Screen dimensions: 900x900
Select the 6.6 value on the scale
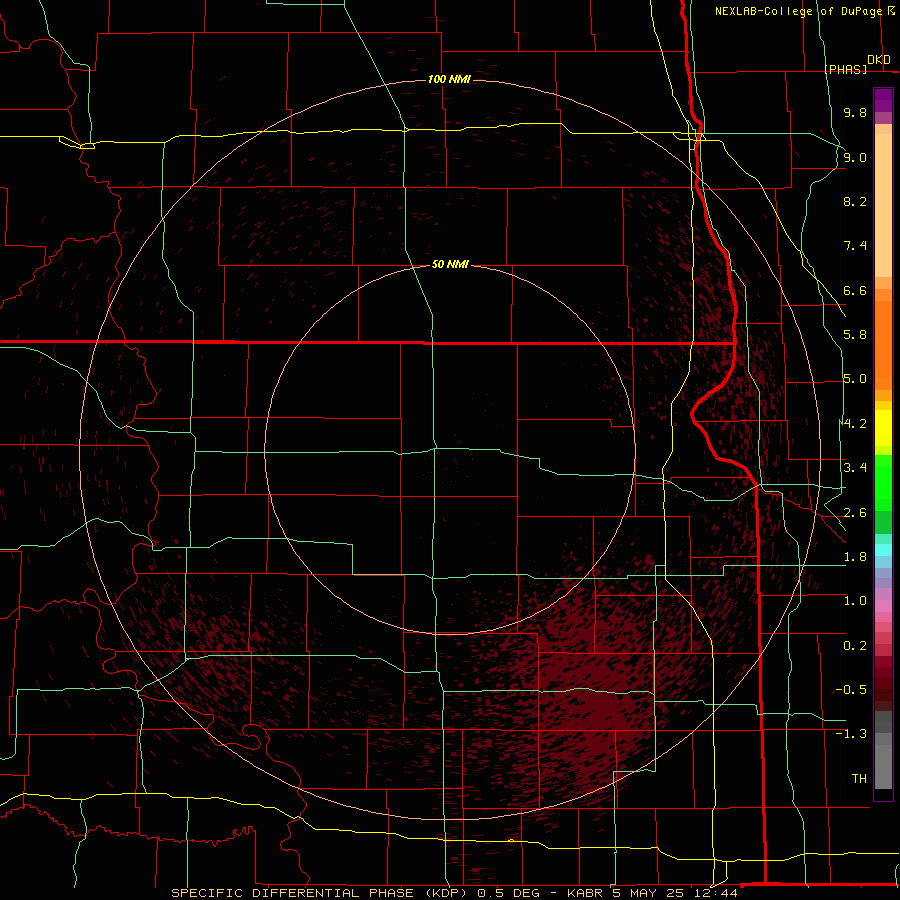pyautogui.click(x=855, y=290)
